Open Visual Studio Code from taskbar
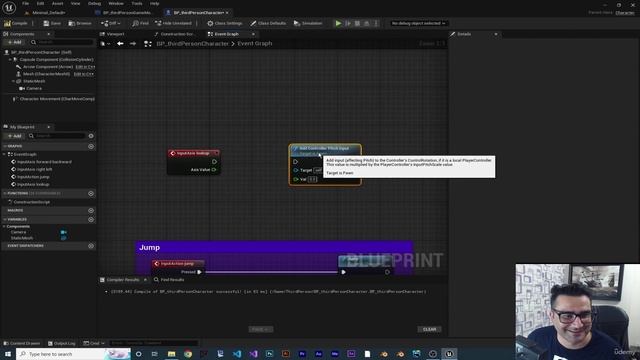 [237, 354]
